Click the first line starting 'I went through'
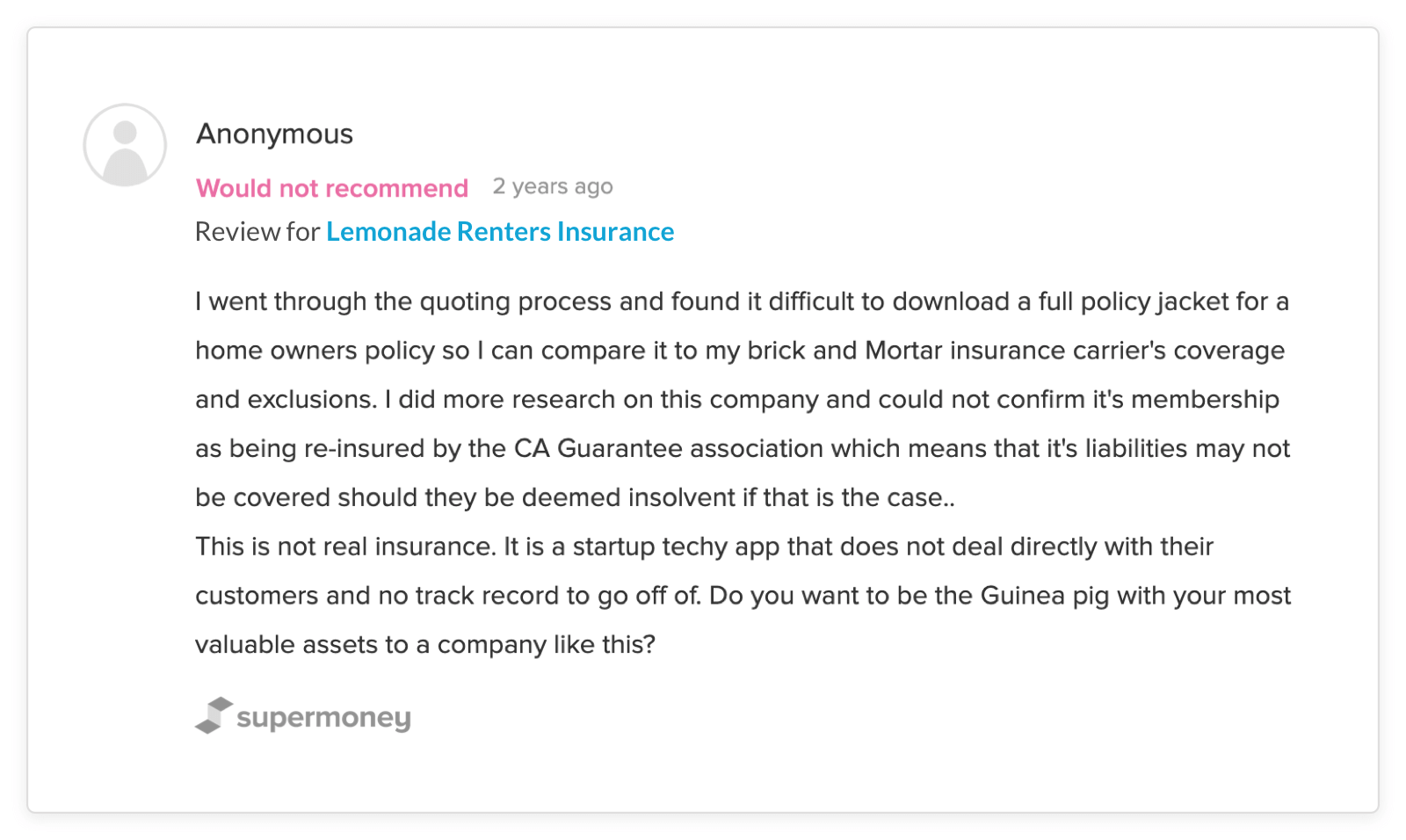Image resolution: width=1406 pixels, height=840 pixels. [742, 301]
